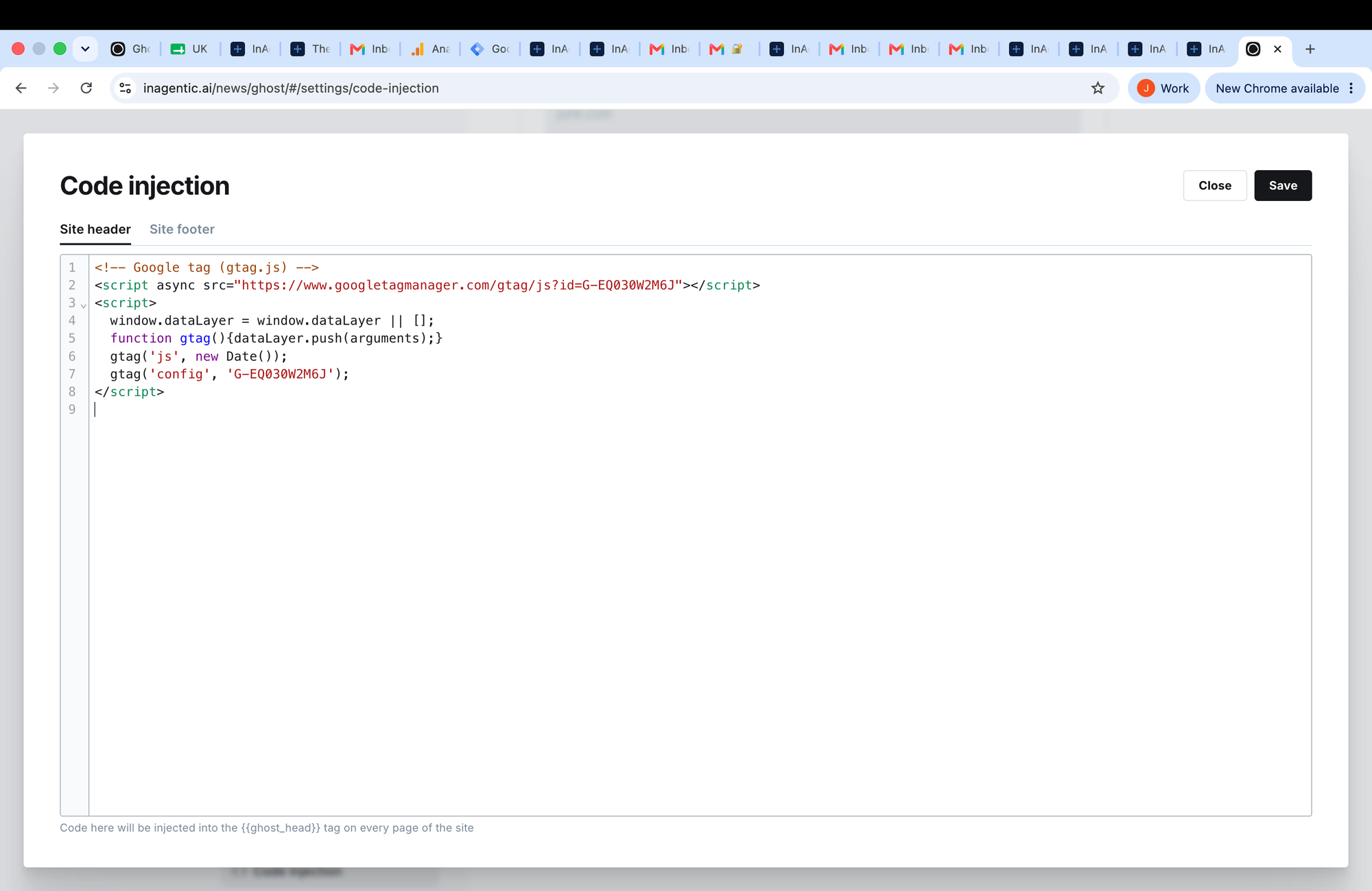The width and height of the screenshot is (1372, 891).
Task: Click the Google tag comment on line 1
Action: click(x=206, y=268)
